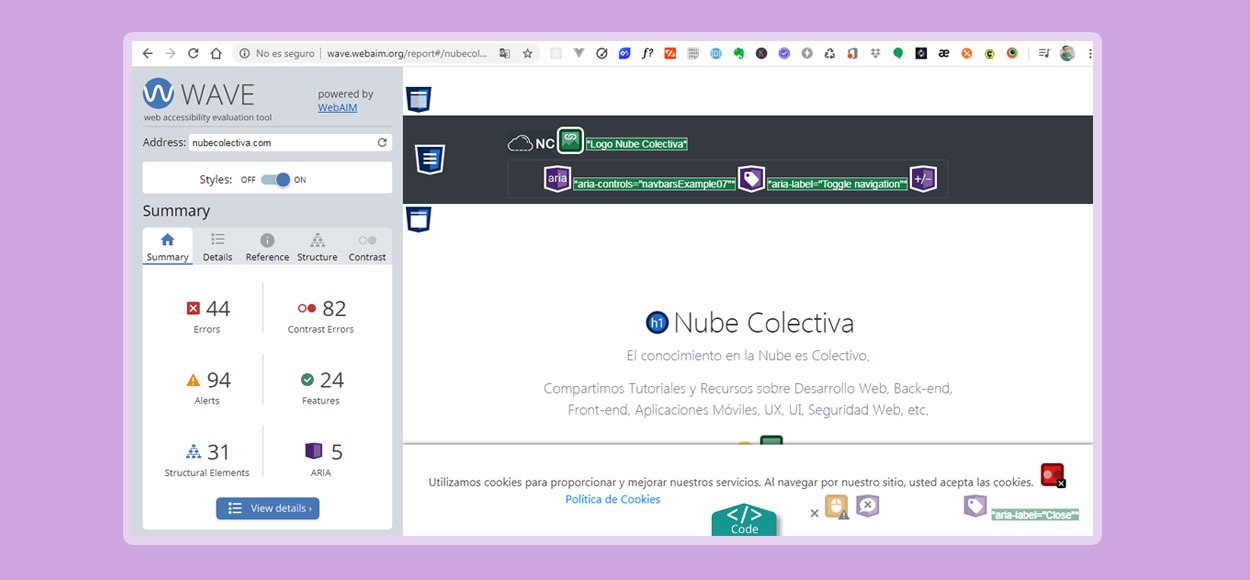
Task: Switch to the Details tab
Action: [x=217, y=247]
